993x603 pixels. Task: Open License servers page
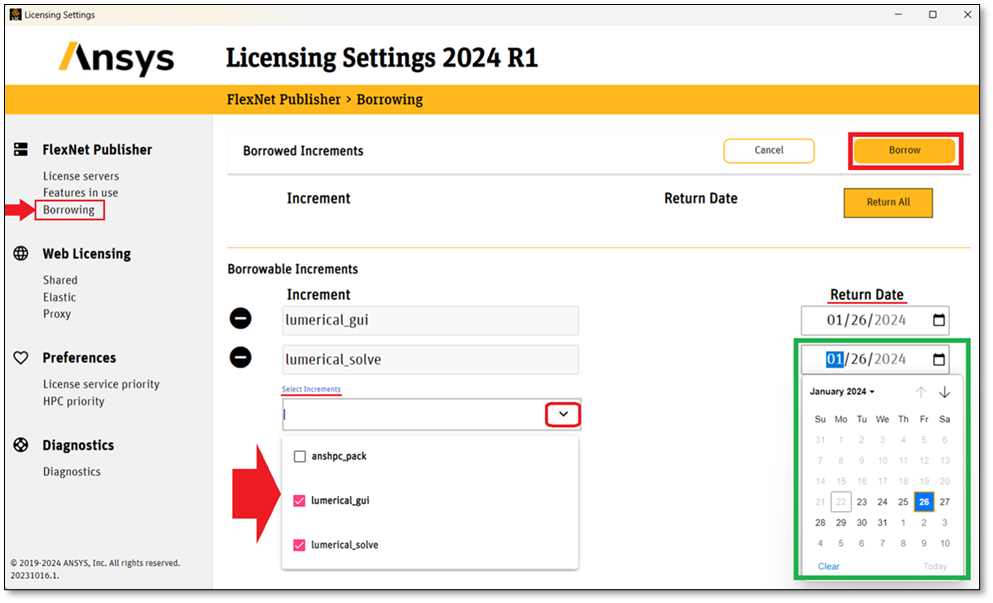pos(81,176)
